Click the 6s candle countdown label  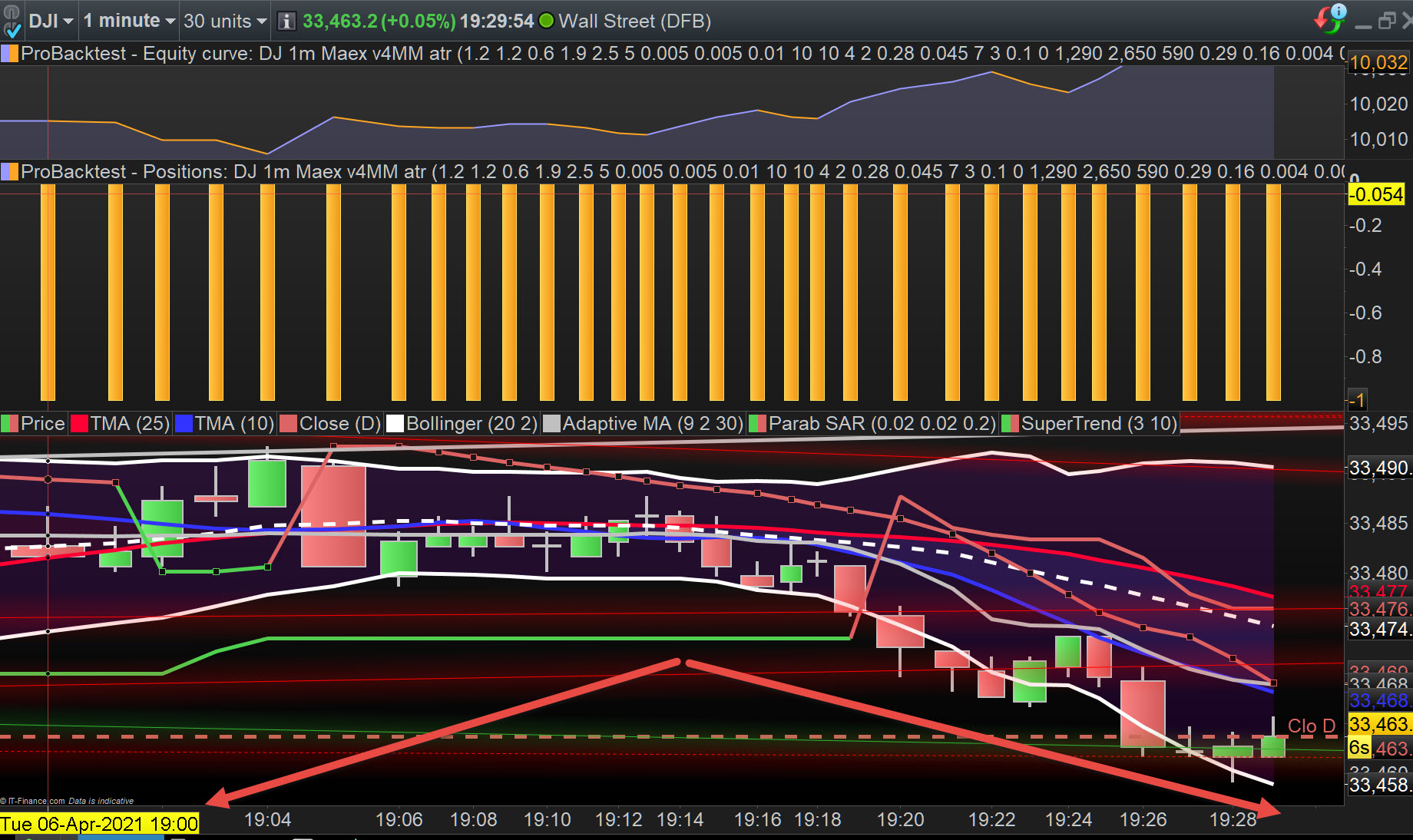coord(1358,748)
